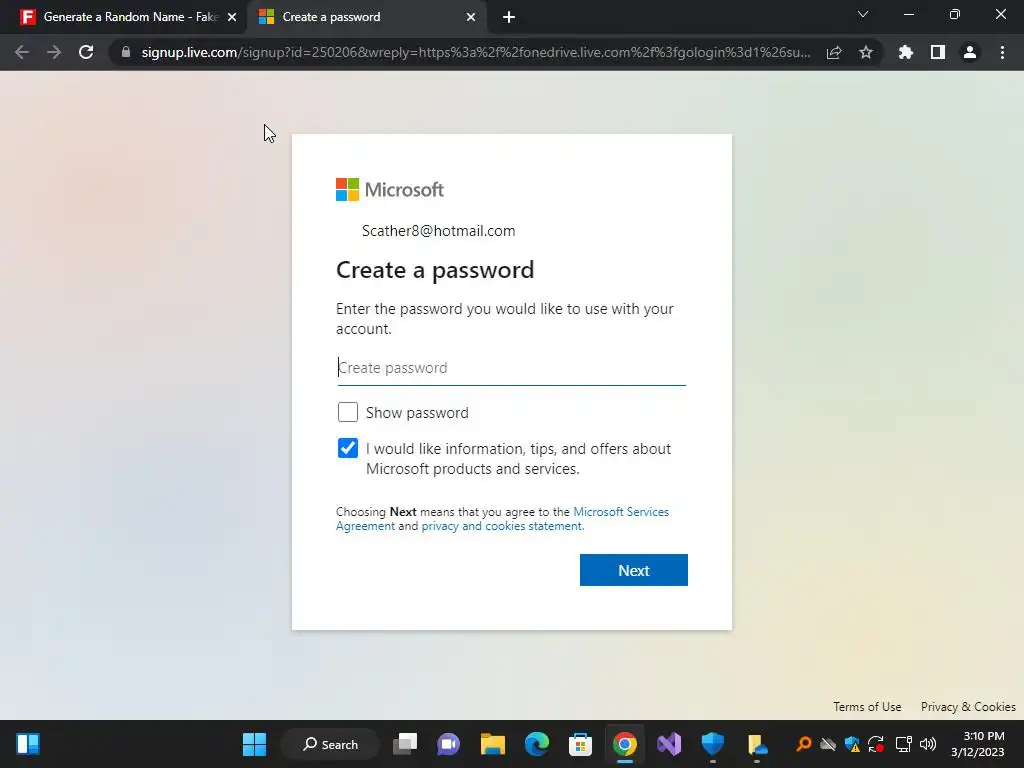
Task: Open the privacy and cookies statement link
Action: (x=503, y=526)
